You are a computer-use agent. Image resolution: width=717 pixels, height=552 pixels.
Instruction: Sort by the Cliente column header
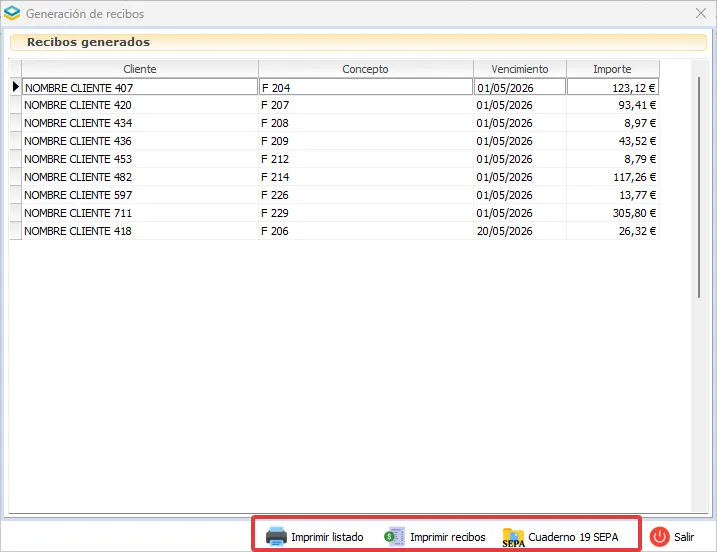pos(140,69)
